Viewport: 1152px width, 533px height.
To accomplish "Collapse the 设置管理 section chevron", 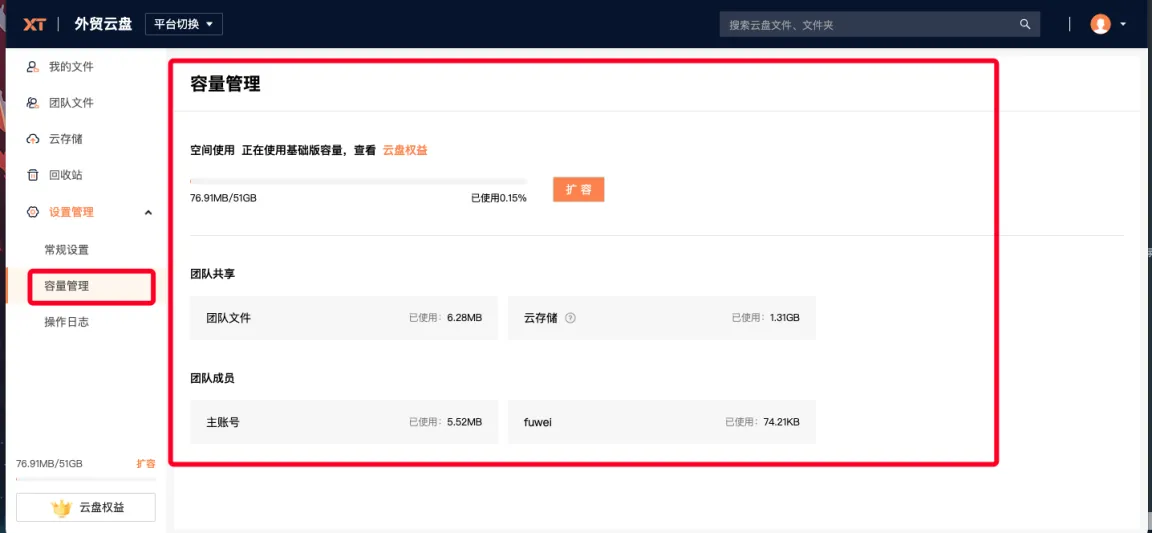I will coord(149,212).
